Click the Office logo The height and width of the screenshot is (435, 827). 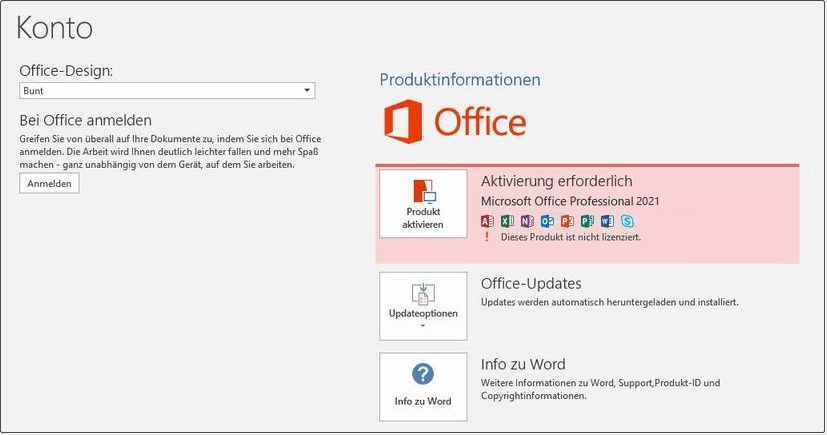click(x=455, y=122)
